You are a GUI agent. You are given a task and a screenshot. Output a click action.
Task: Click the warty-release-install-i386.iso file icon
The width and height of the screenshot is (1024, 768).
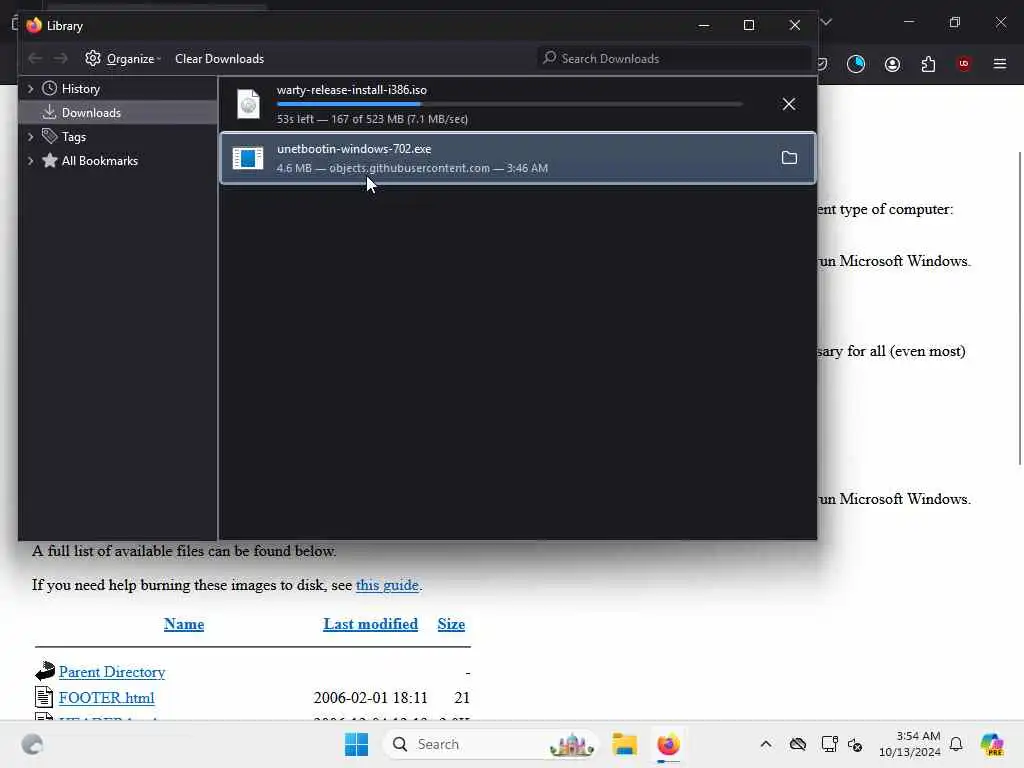(248, 104)
